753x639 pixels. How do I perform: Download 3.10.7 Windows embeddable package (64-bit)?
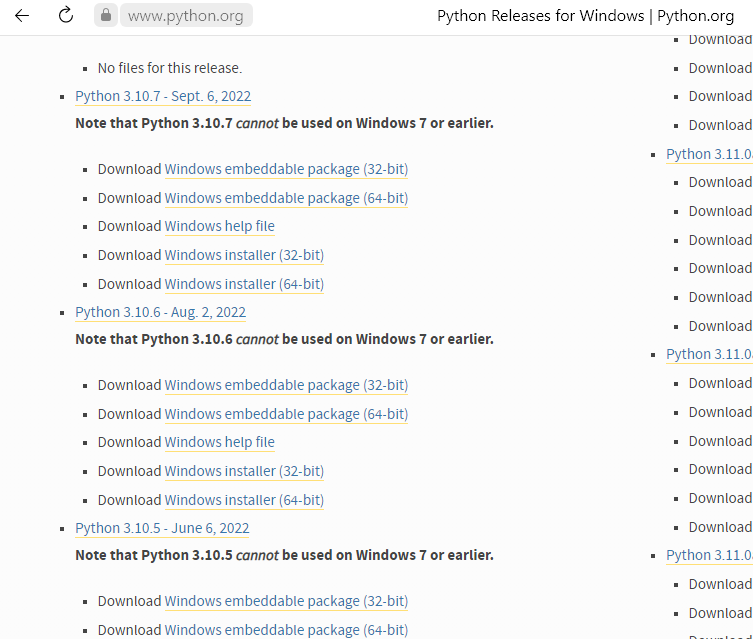tap(286, 198)
